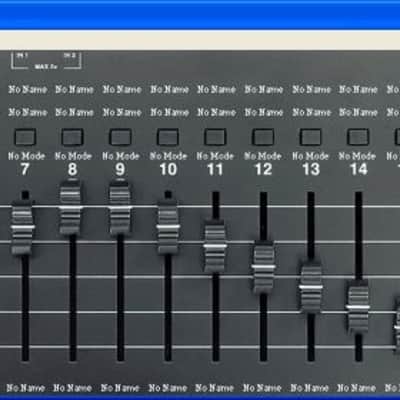The image size is (400, 400).
Task: Click the MAX label in the top-left bracket
Action: [x=46, y=67]
